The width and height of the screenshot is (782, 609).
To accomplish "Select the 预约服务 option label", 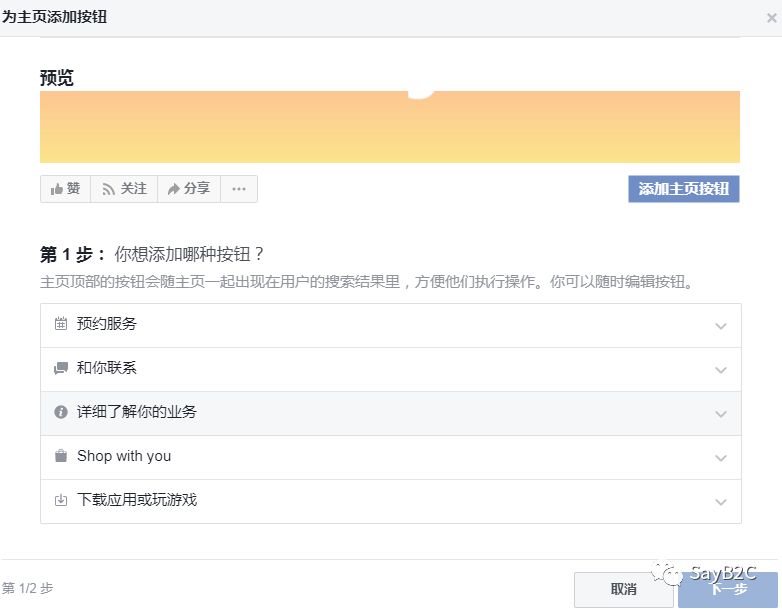I will [x=107, y=324].
